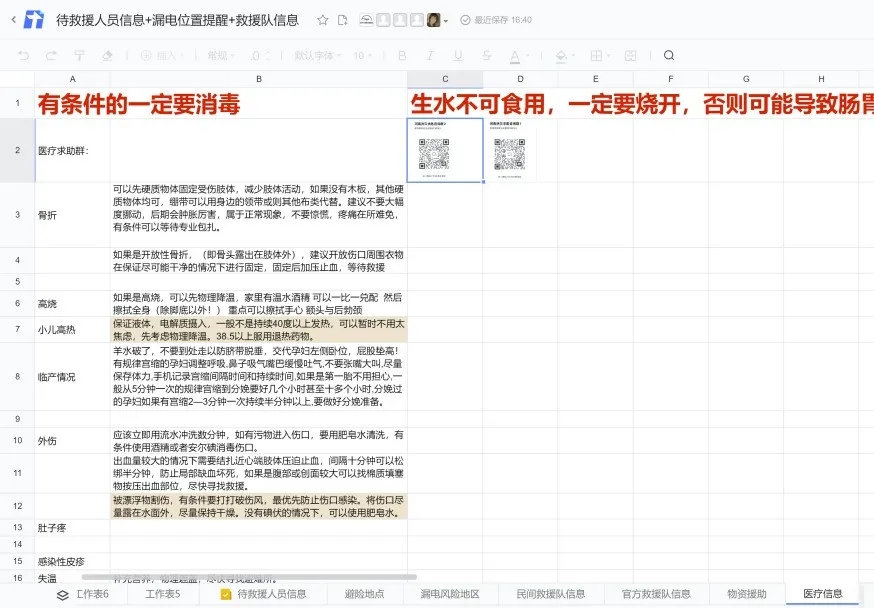Apply the fill color bucket
Image resolution: width=874 pixels, height=608 pixels.
pyautogui.click(x=561, y=56)
